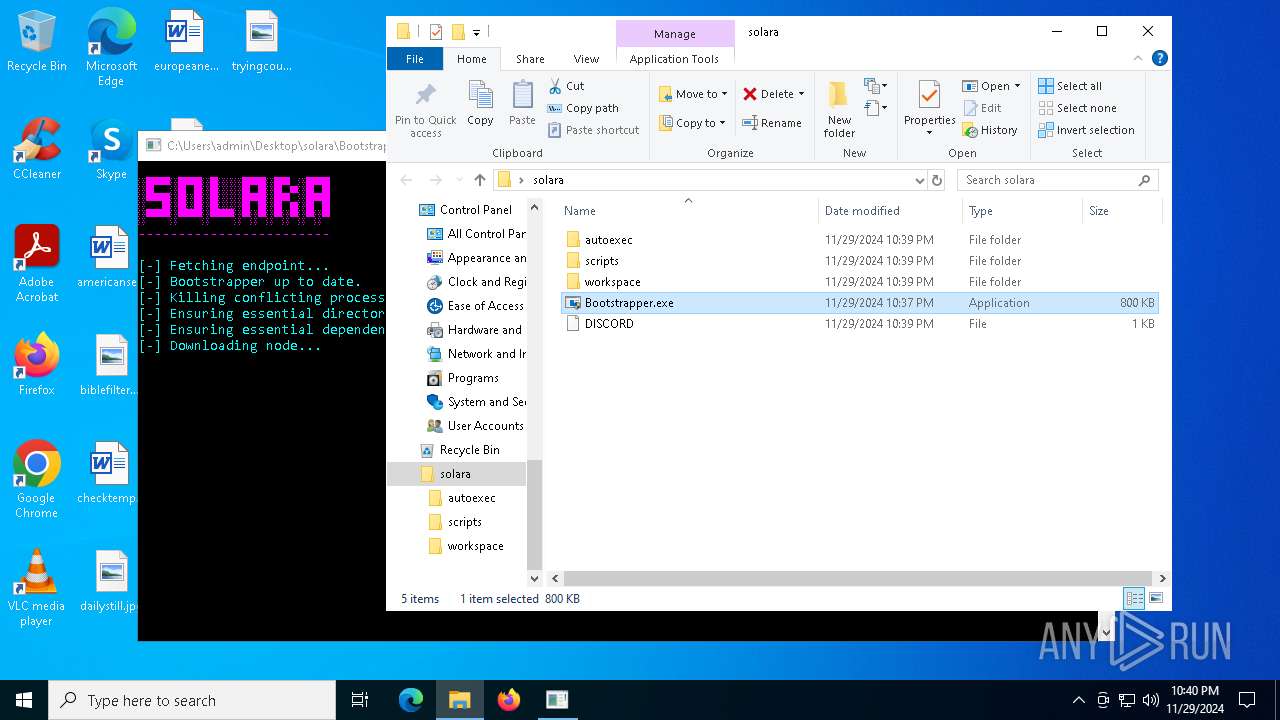Show hidden system tray icons
The height and width of the screenshot is (720, 1280).
click(1078, 700)
